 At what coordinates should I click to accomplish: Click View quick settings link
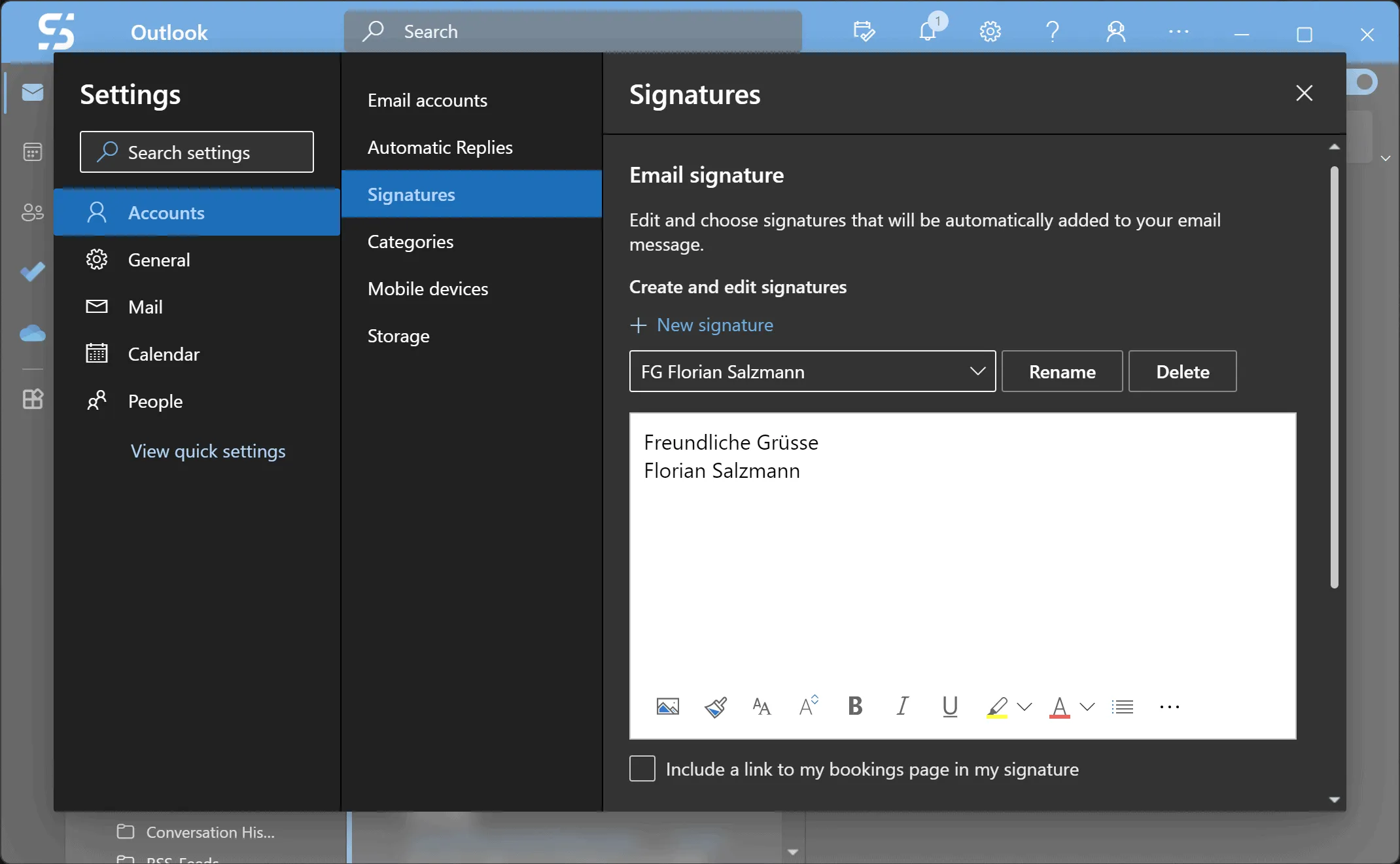tap(208, 451)
